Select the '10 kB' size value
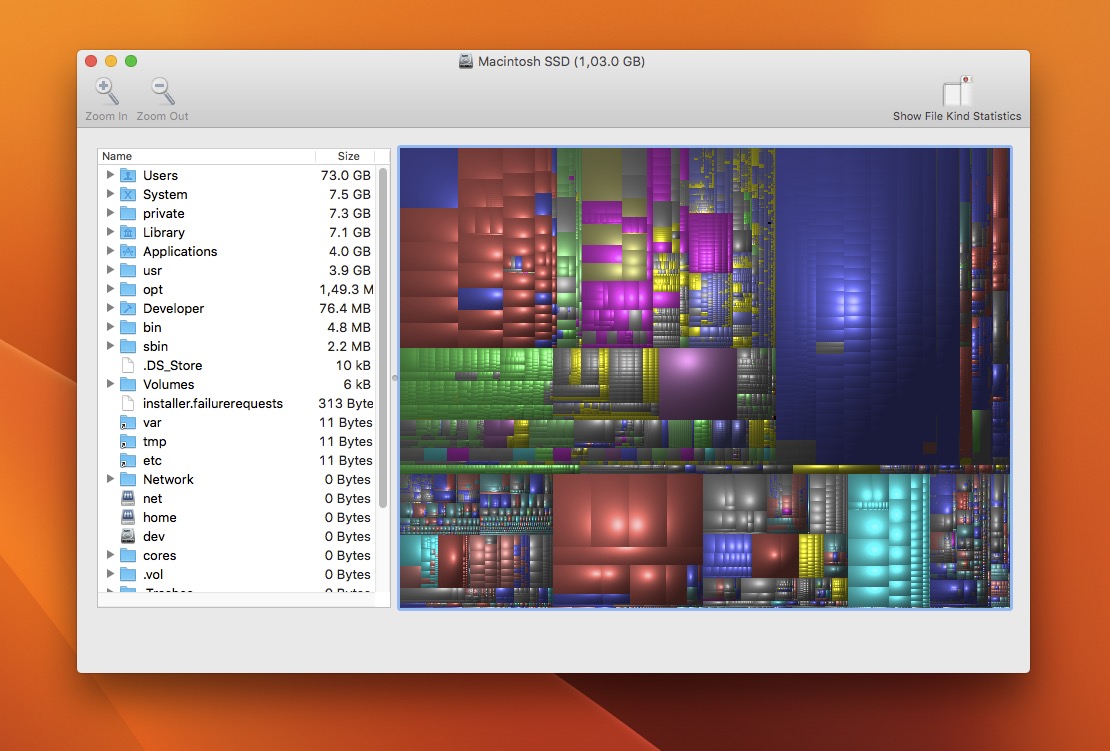1110x751 pixels. pyautogui.click(x=353, y=365)
